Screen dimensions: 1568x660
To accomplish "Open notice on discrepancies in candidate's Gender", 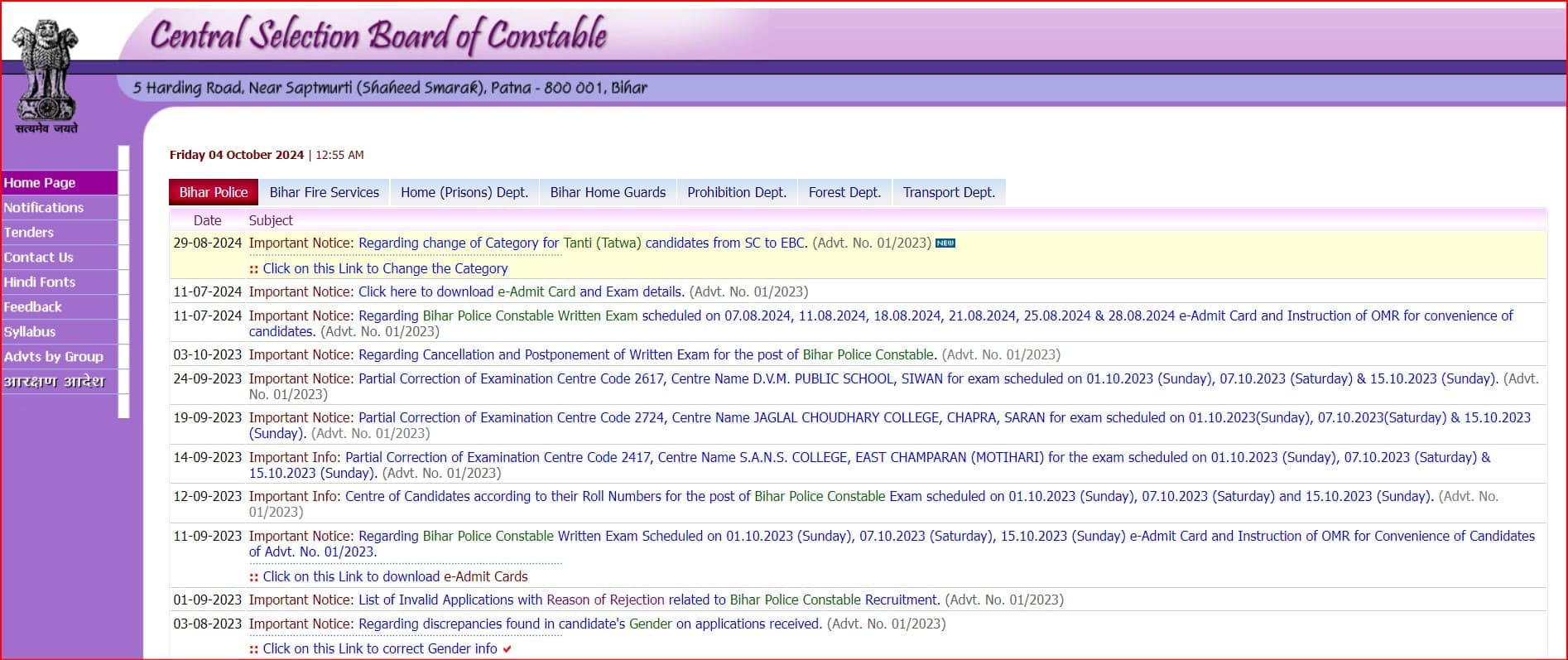I will tap(590, 624).
